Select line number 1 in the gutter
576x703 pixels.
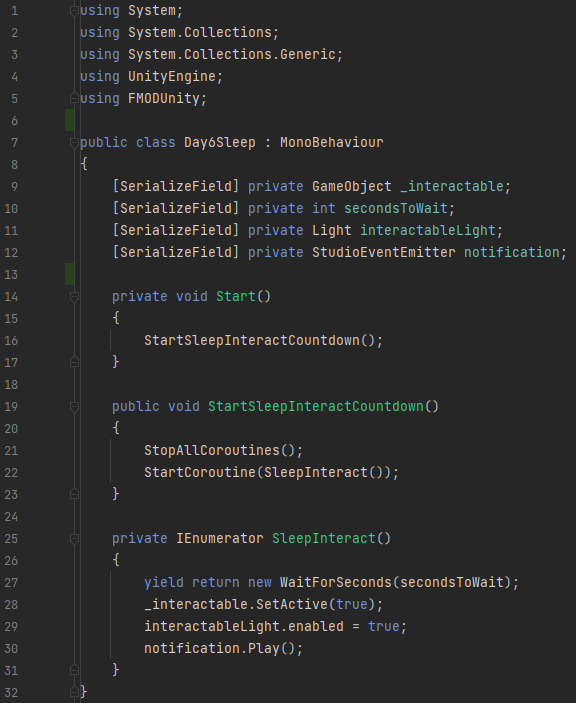click(14, 11)
